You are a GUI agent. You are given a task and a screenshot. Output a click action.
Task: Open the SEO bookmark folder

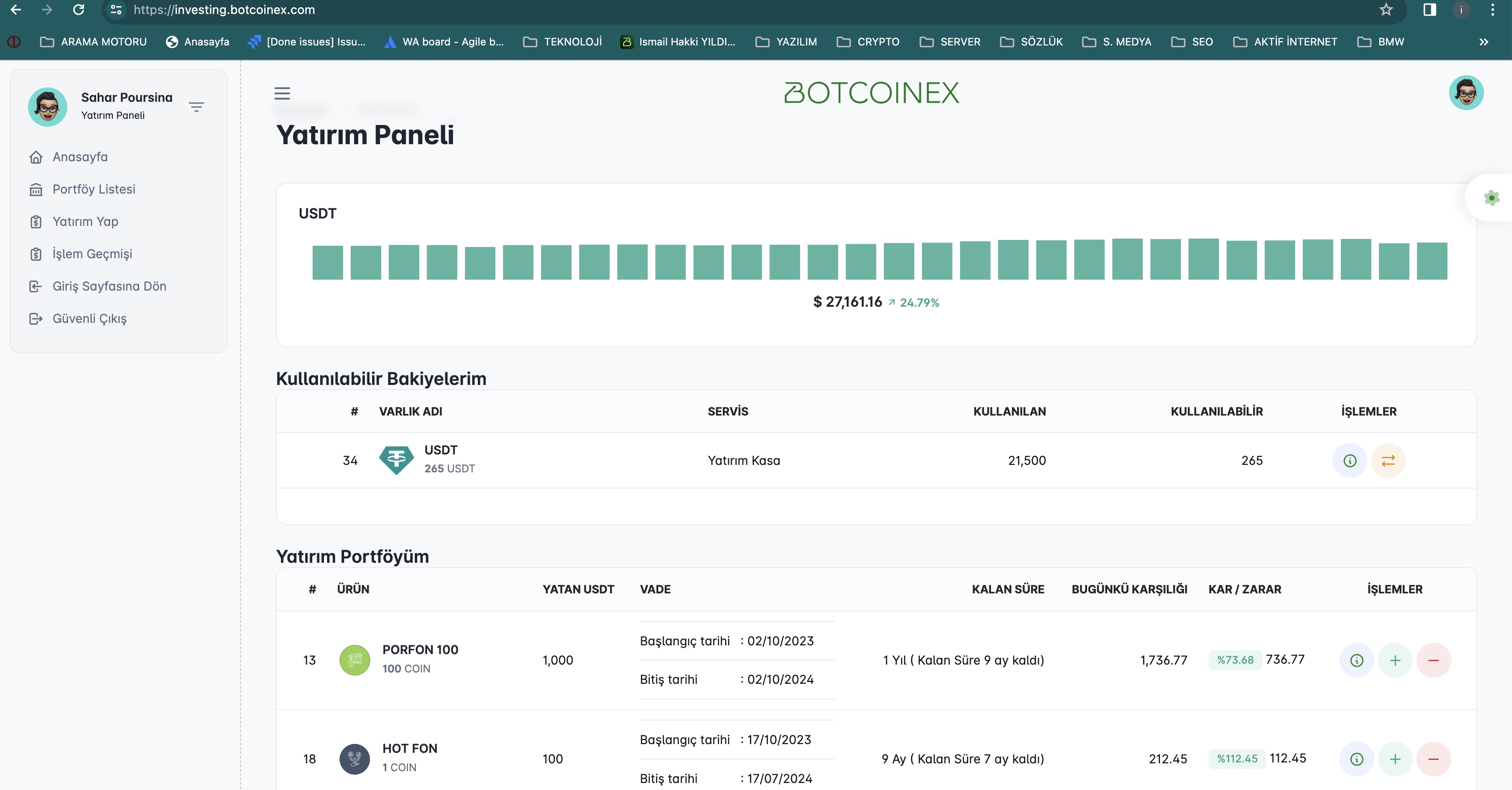click(x=1192, y=42)
